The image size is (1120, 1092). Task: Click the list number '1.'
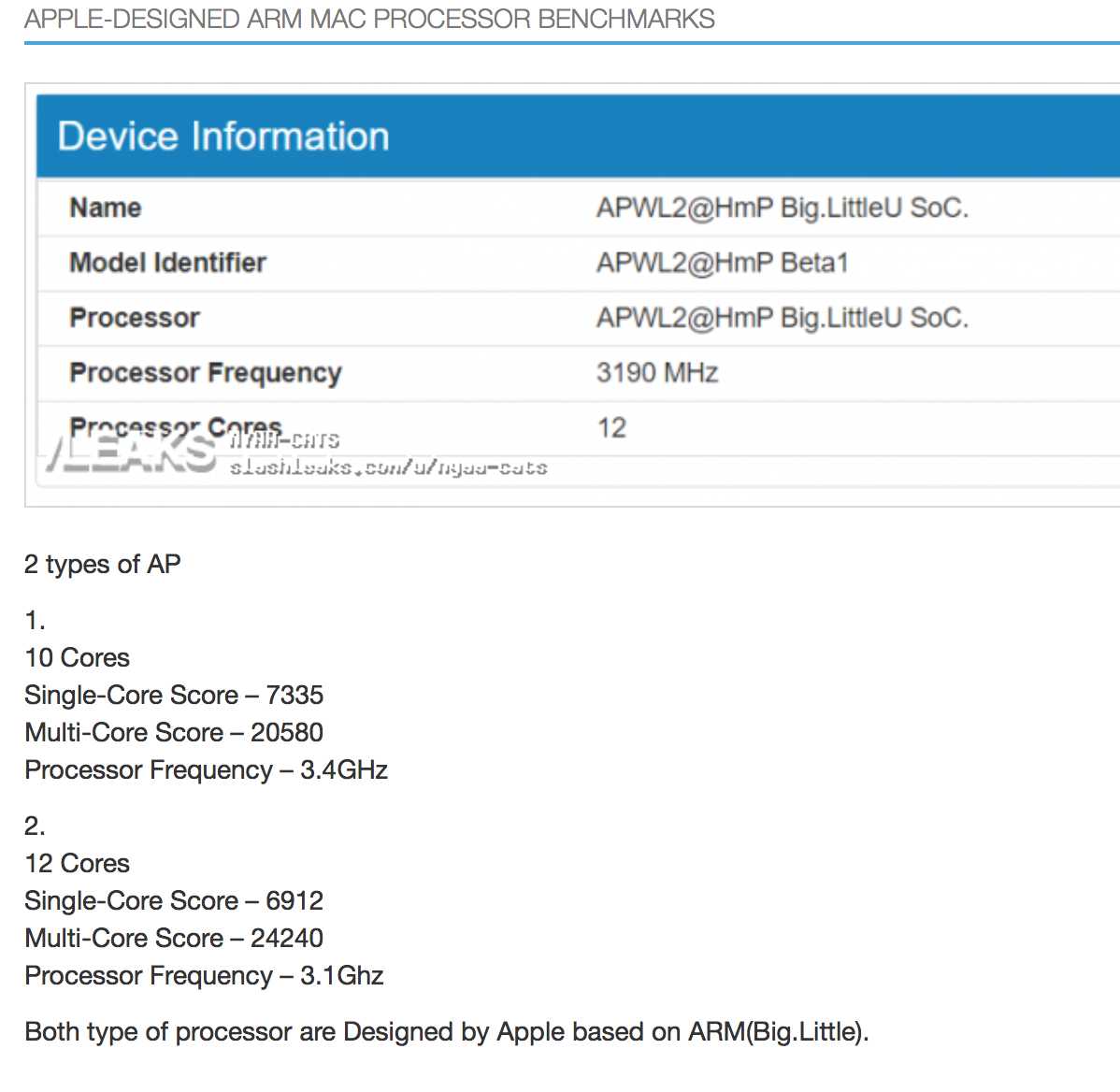coord(35,620)
